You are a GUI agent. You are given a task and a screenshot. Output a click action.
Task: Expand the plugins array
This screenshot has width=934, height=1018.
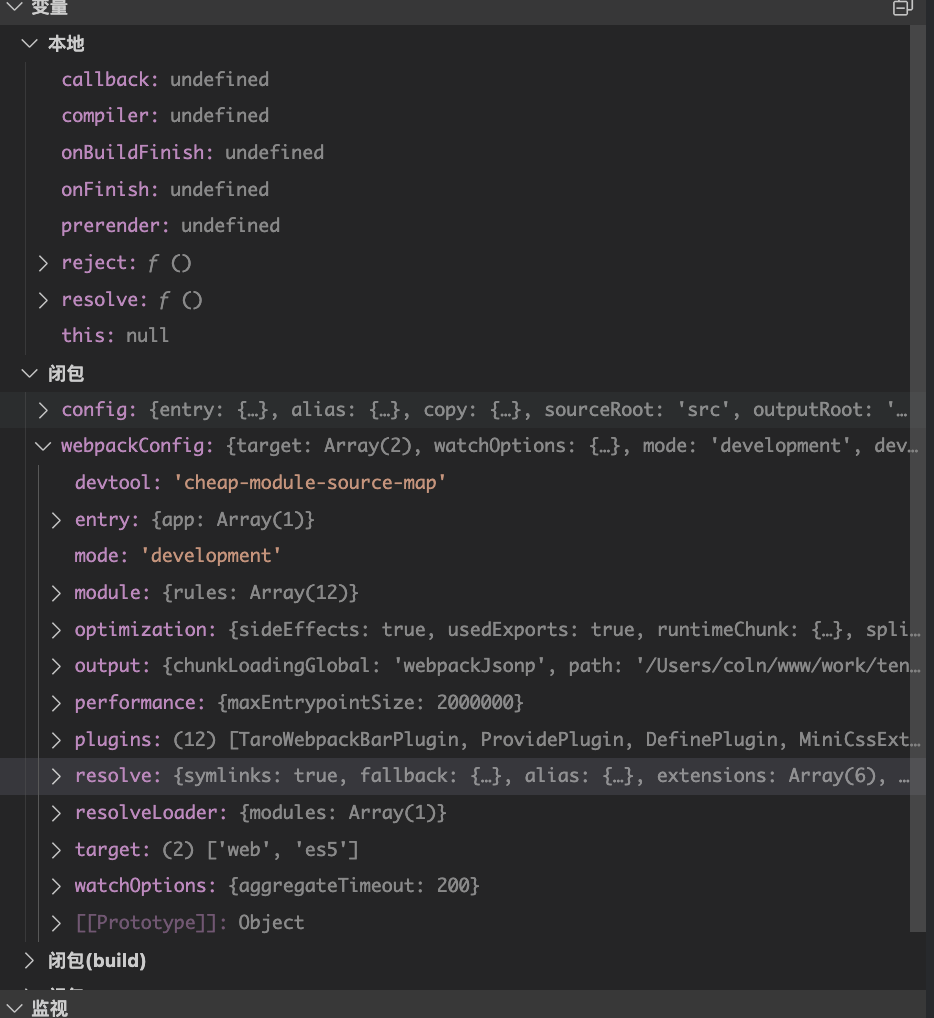click(x=56, y=740)
